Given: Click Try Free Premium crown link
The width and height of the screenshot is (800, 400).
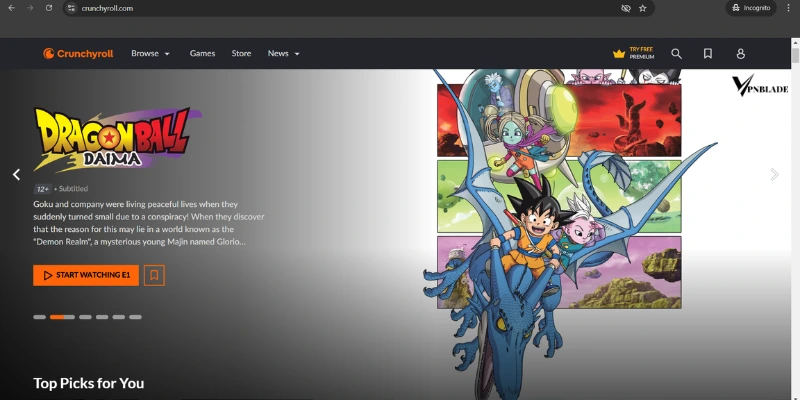Looking at the screenshot, I should pyautogui.click(x=634, y=54).
